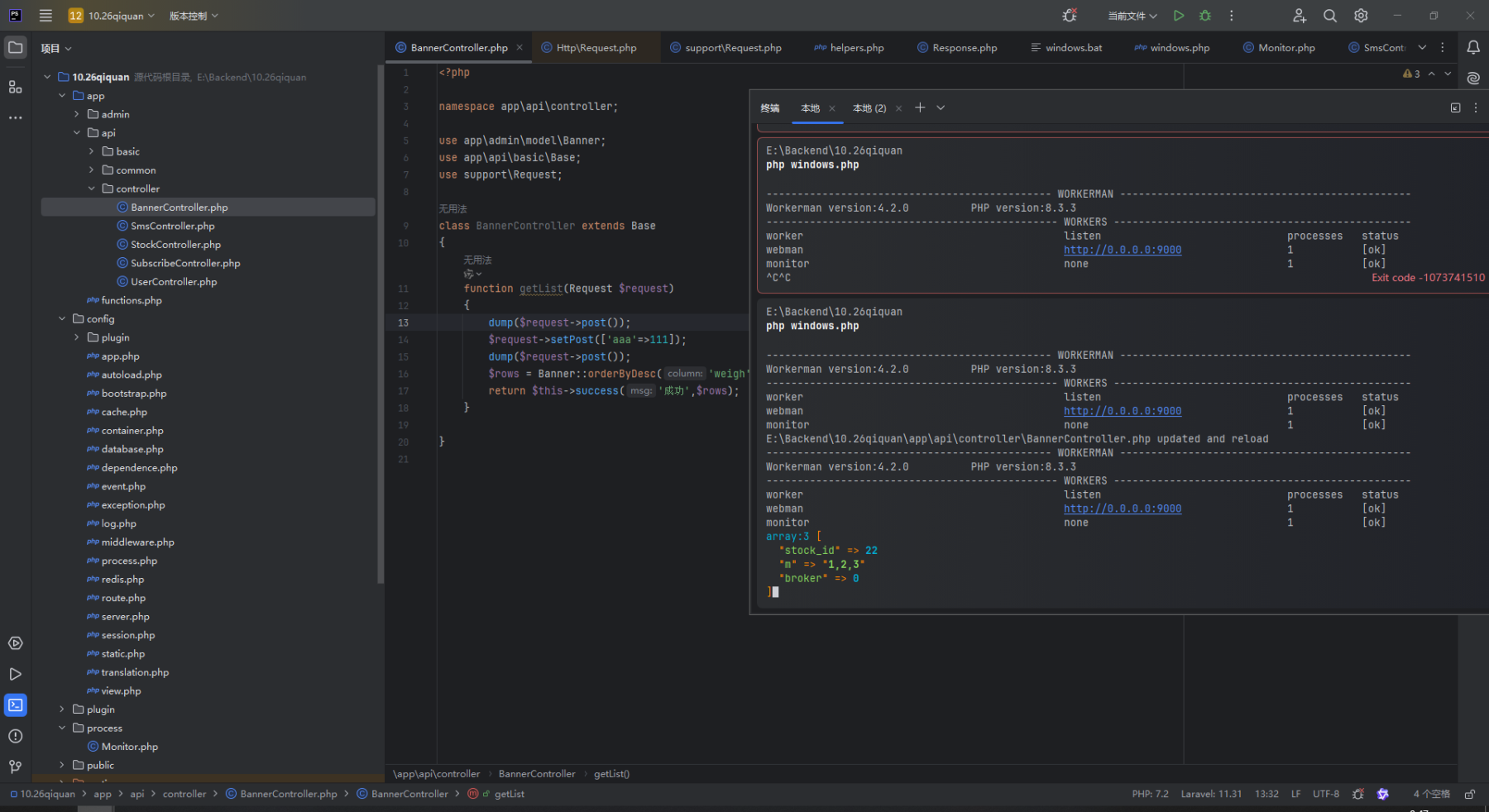The width and height of the screenshot is (1489, 812).
Task: Open the http://0.0.0.0:9000 link in first terminal block
Action: 1123,250
